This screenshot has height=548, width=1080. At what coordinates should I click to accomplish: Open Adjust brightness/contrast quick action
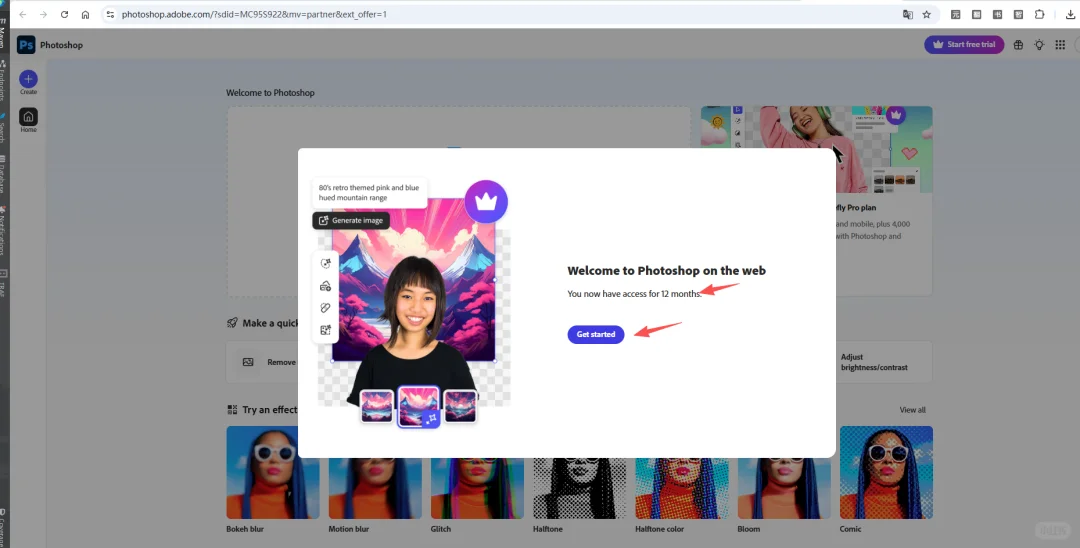[x=884, y=362]
